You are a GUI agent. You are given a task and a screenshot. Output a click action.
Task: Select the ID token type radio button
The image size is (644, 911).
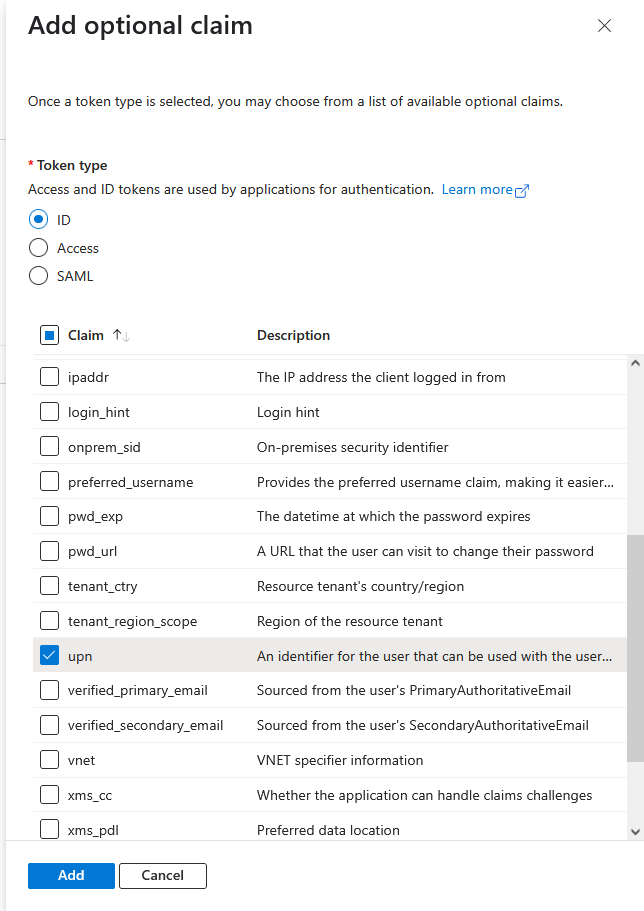point(39,220)
